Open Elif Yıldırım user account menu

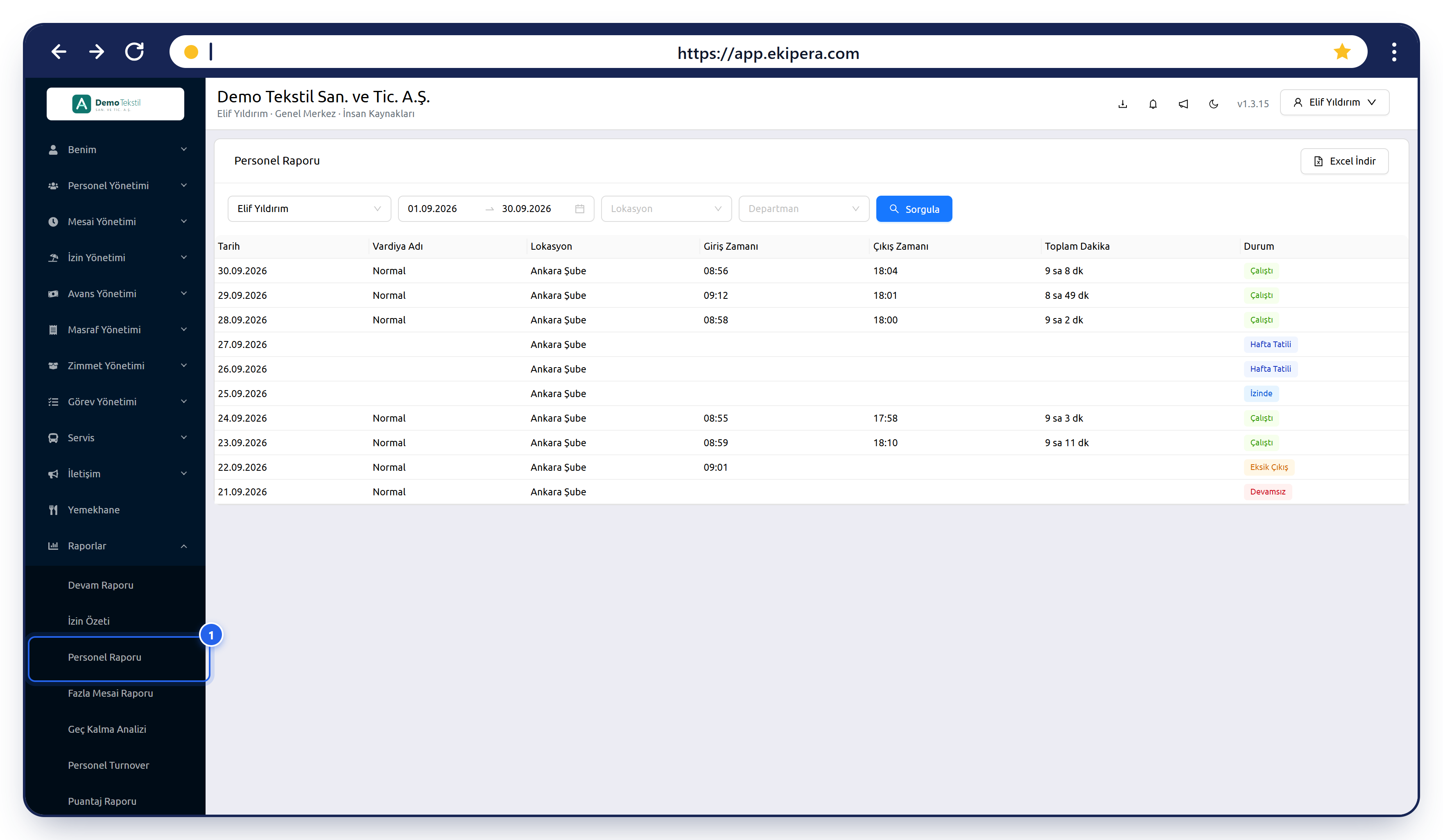1334,102
